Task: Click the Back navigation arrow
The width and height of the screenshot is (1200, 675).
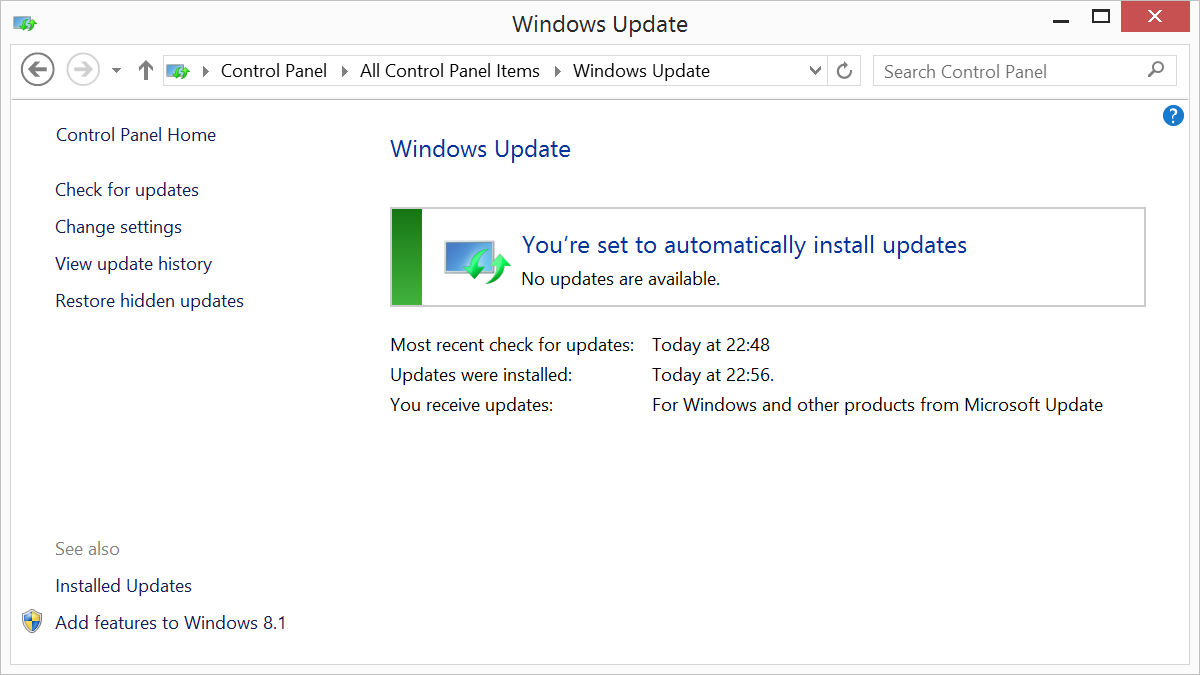Action: [37, 70]
